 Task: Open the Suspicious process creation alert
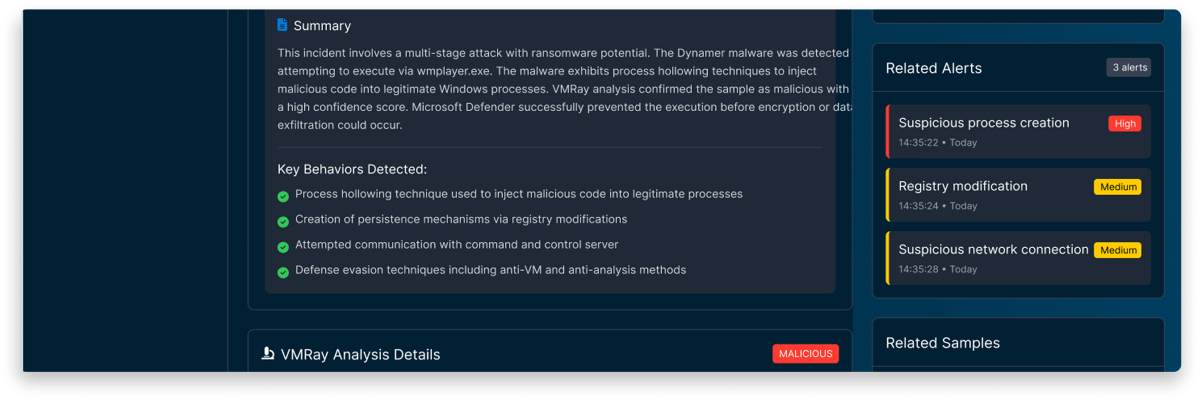[1018, 131]
